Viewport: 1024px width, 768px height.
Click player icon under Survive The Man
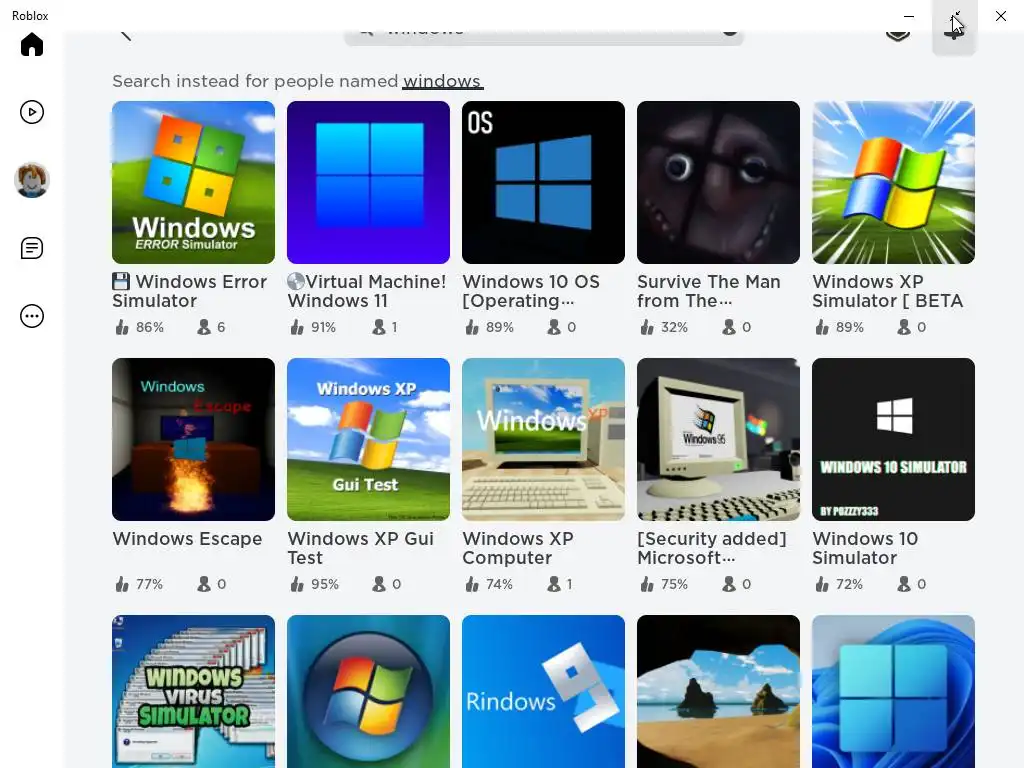729,327
